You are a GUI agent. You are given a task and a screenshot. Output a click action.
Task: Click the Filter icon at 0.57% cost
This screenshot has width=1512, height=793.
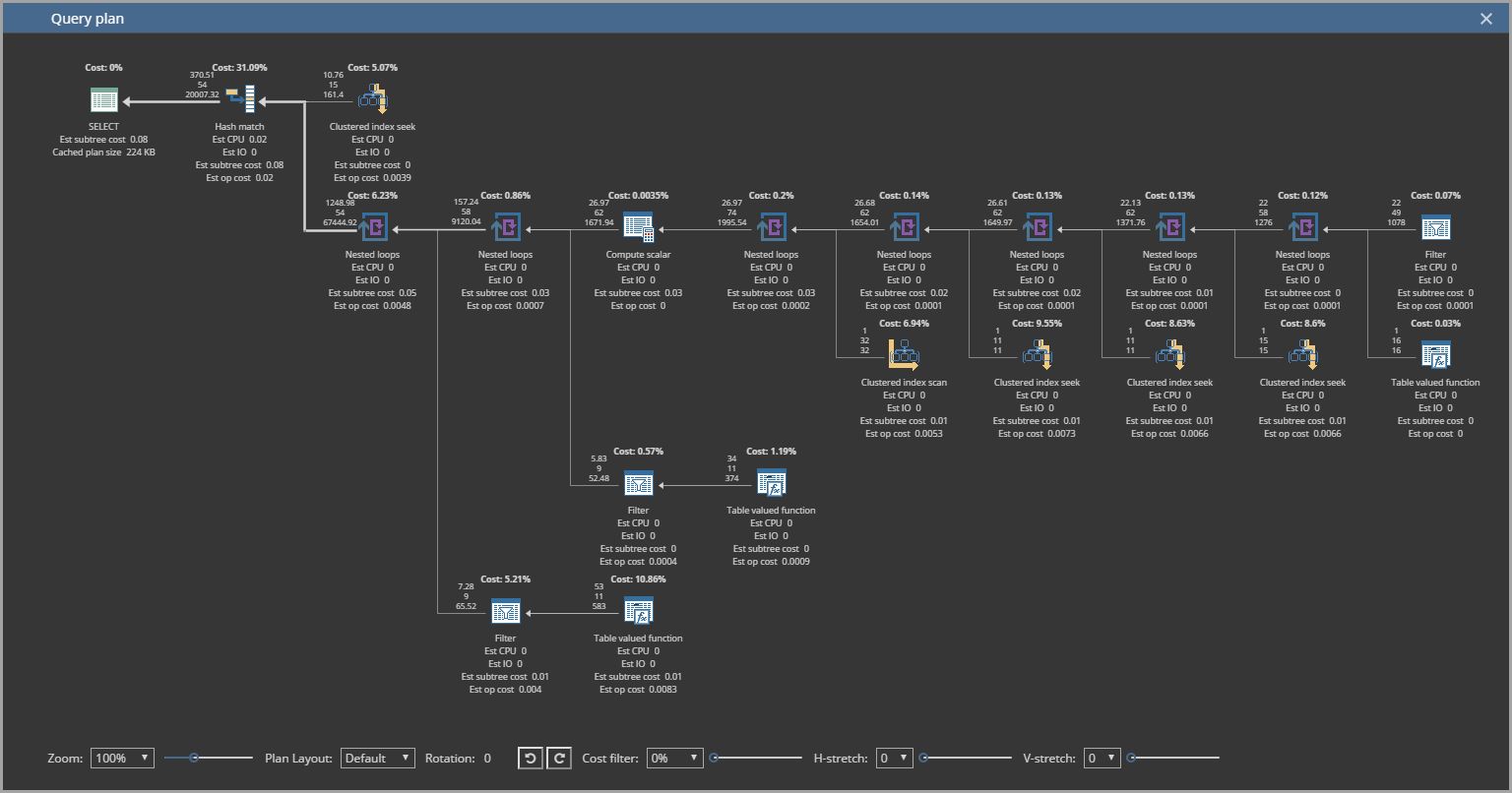click(638, 481)
